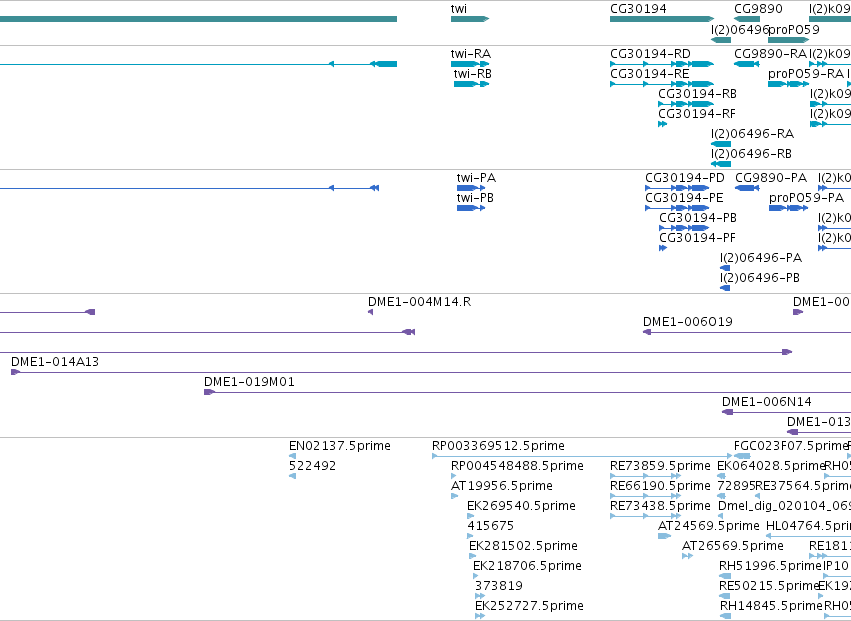Image resolution: width=851 pixels, height=621 pixels.
Task: Click protein twi-PA label
Action: pos(476,178)
